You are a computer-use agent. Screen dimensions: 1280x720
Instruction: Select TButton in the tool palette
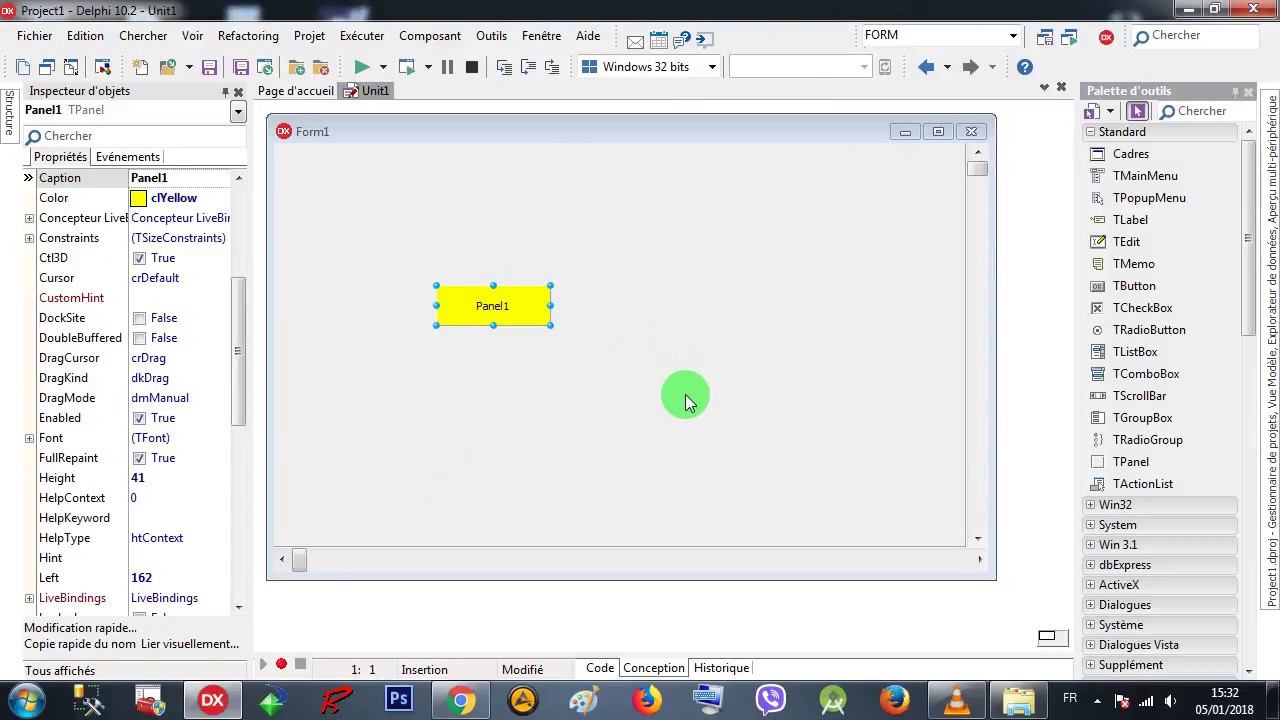coord(1134,286)
